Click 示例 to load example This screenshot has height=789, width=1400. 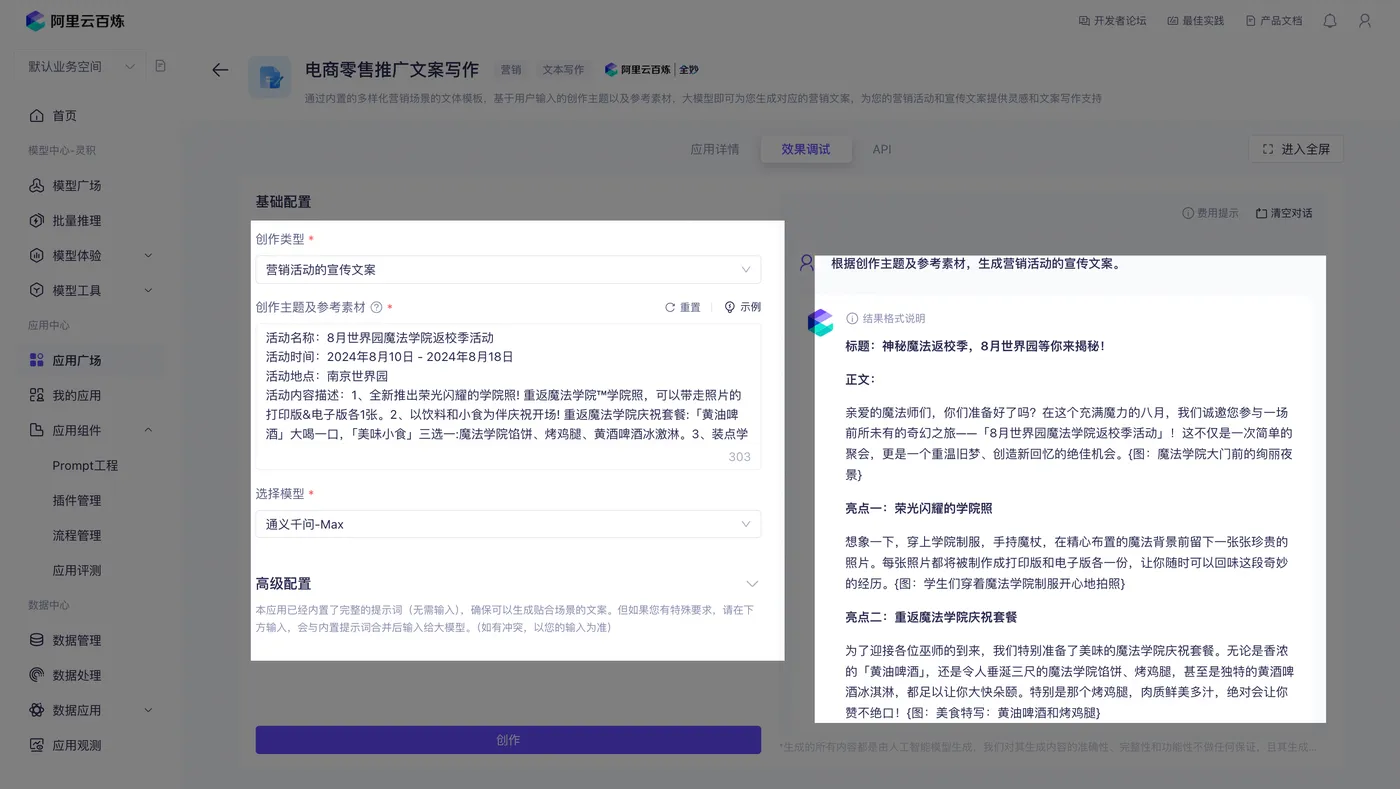point(743,308)
